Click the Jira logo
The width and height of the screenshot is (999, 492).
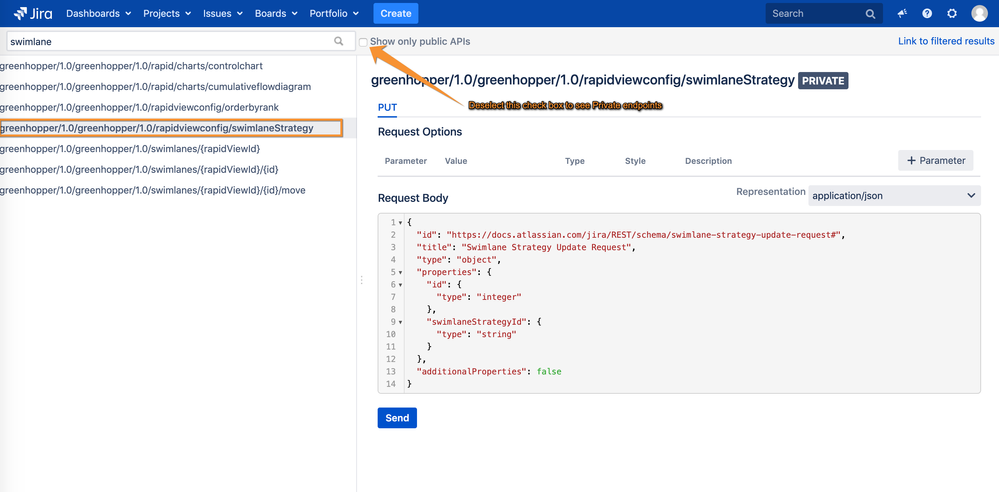33,13
